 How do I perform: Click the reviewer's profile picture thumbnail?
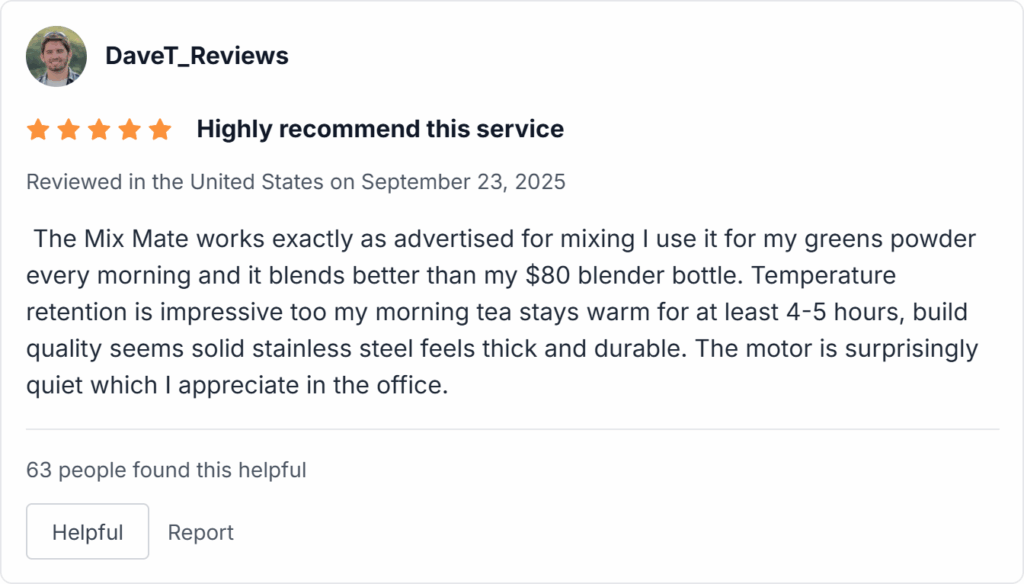pos(56,56)
